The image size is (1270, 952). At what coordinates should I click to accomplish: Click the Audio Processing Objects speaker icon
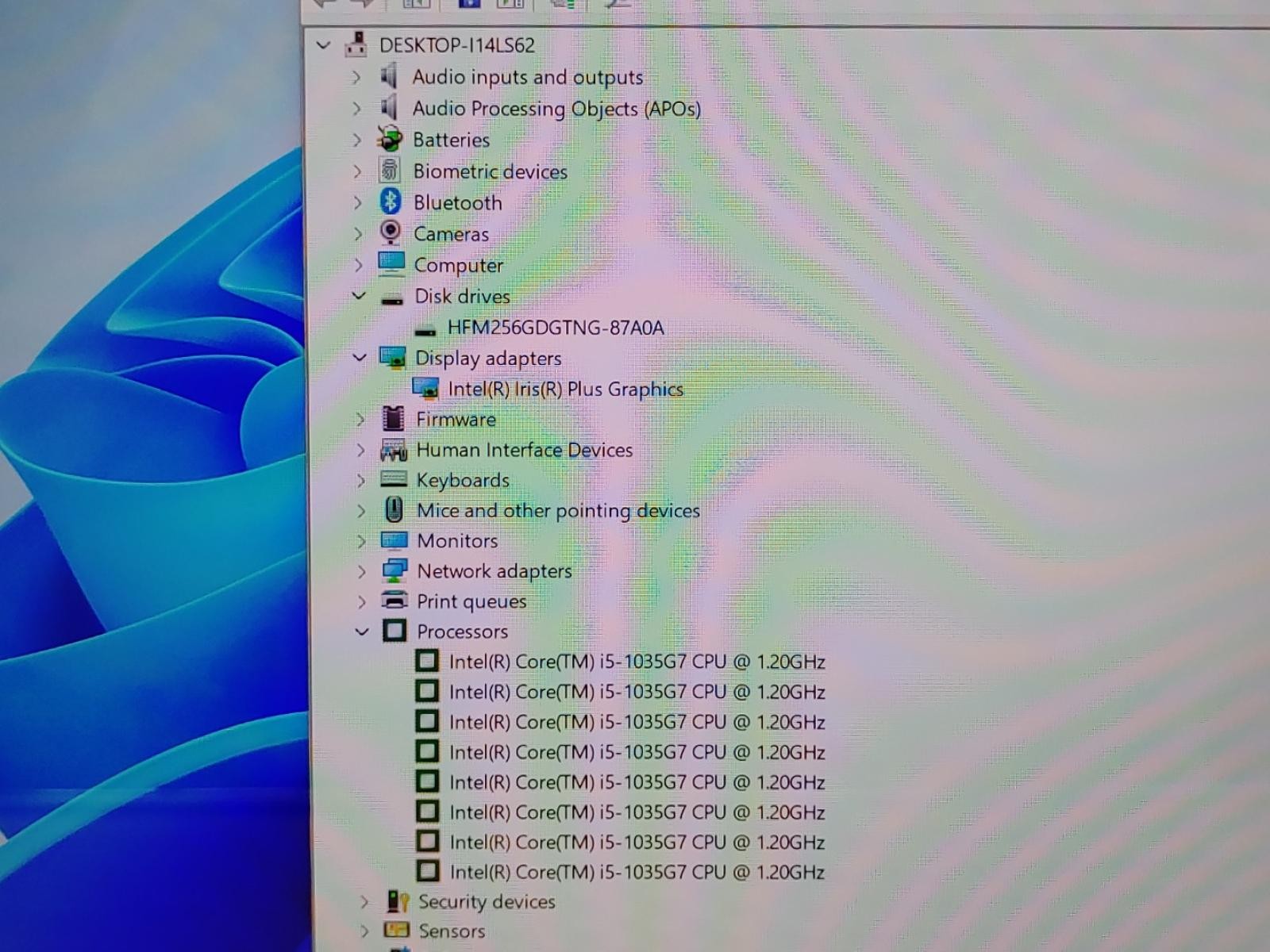pos(388,107)
